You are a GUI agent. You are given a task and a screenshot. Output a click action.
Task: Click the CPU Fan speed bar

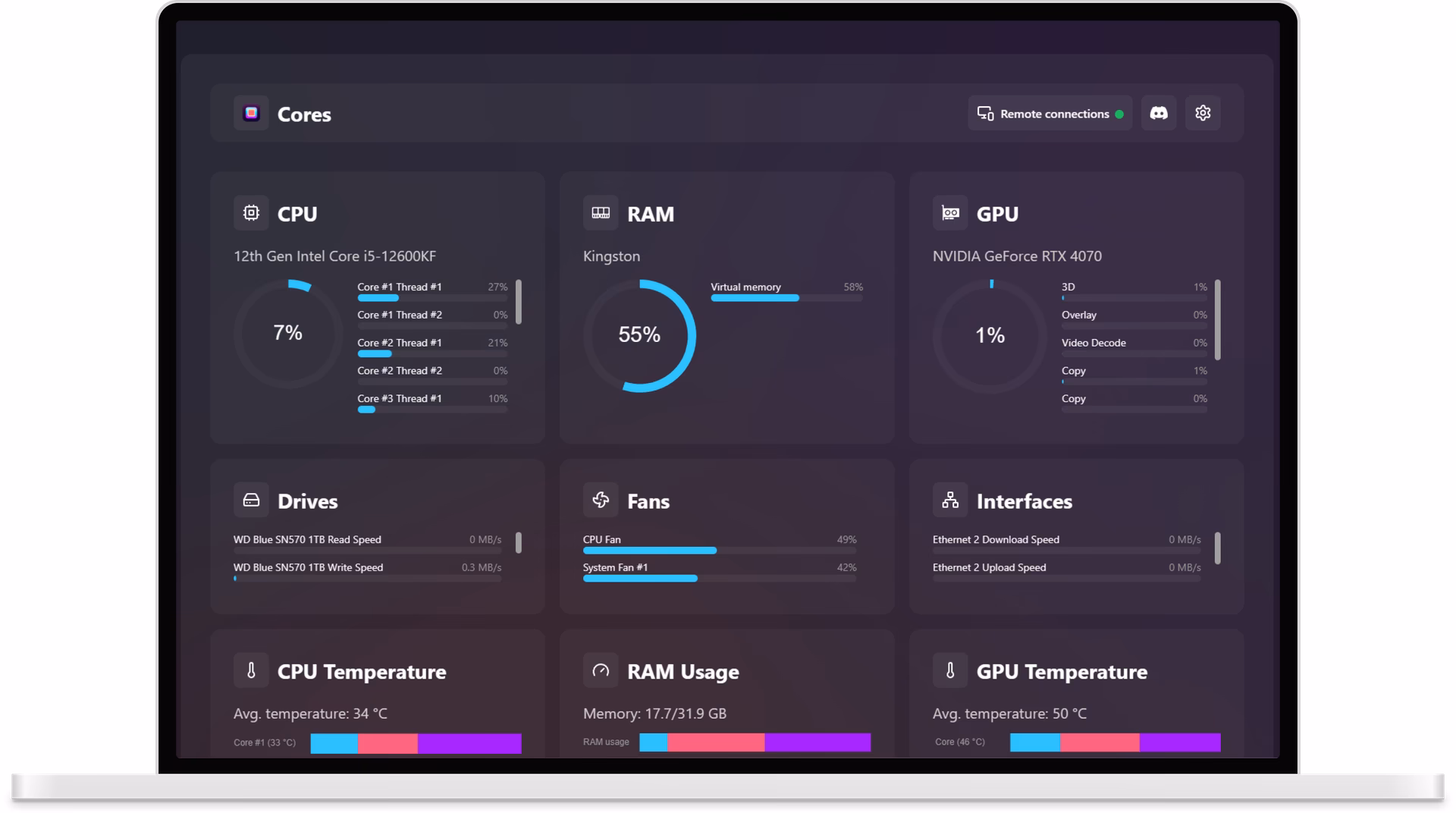click(x=720, y=551)
